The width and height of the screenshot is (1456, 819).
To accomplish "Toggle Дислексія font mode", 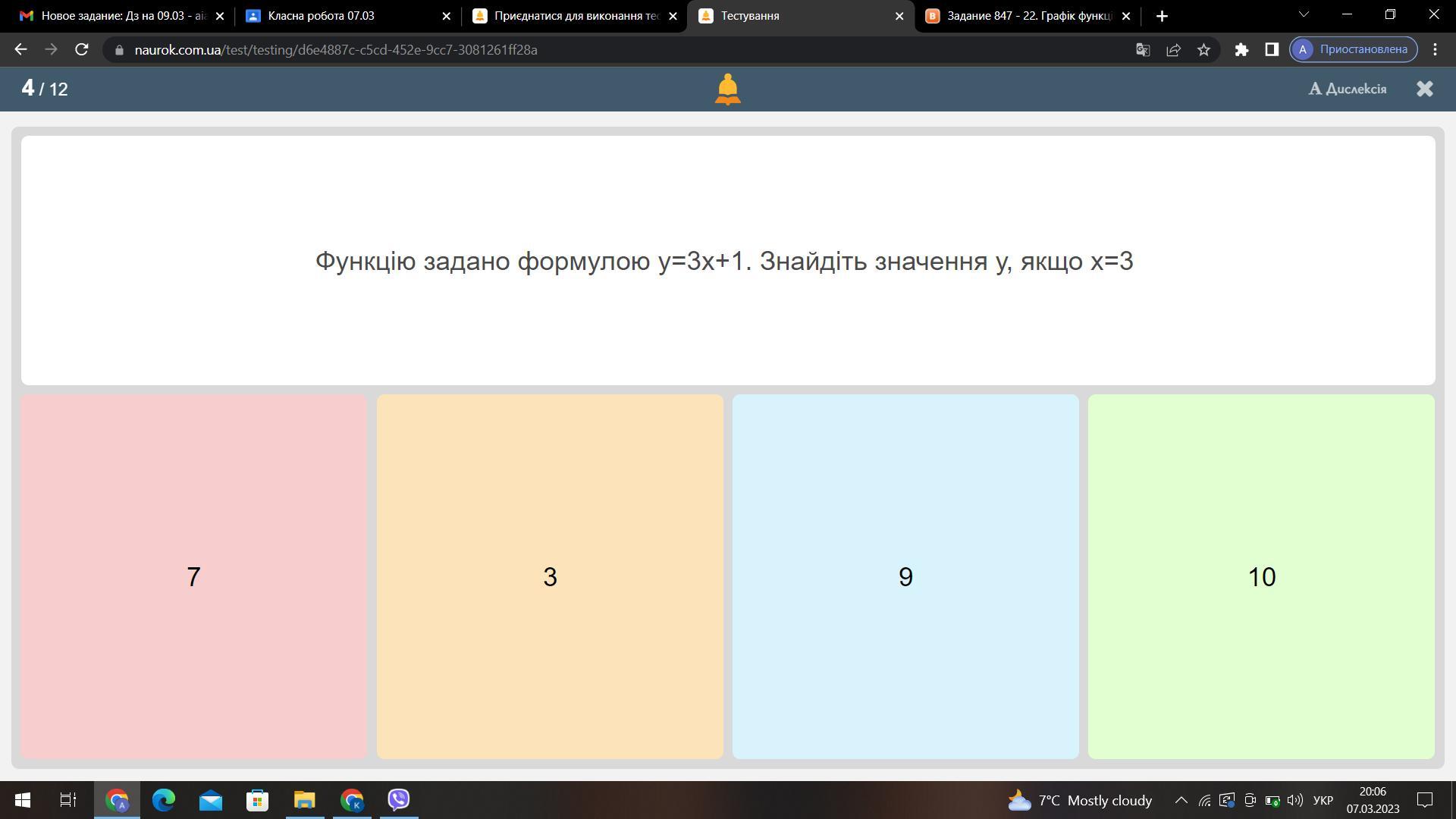I will (x=1348, y=89).
